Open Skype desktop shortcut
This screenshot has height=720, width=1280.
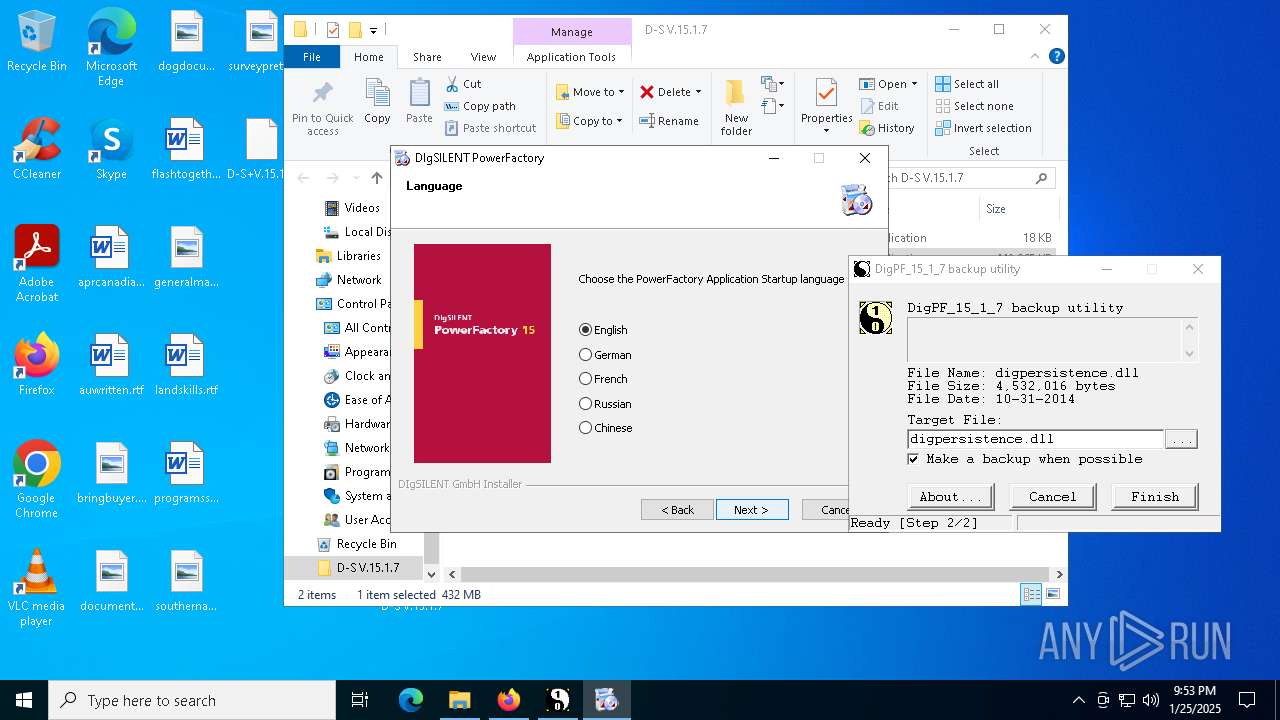point(111,149)
